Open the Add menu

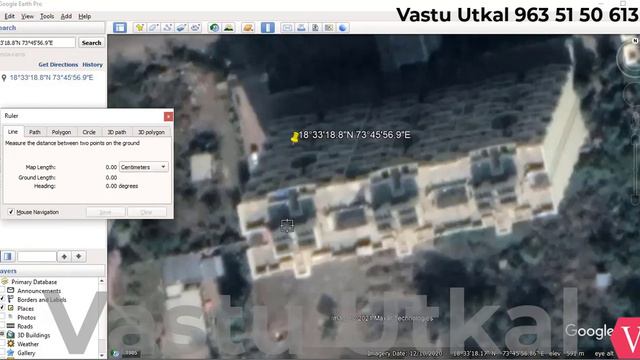tap(66, 16)
